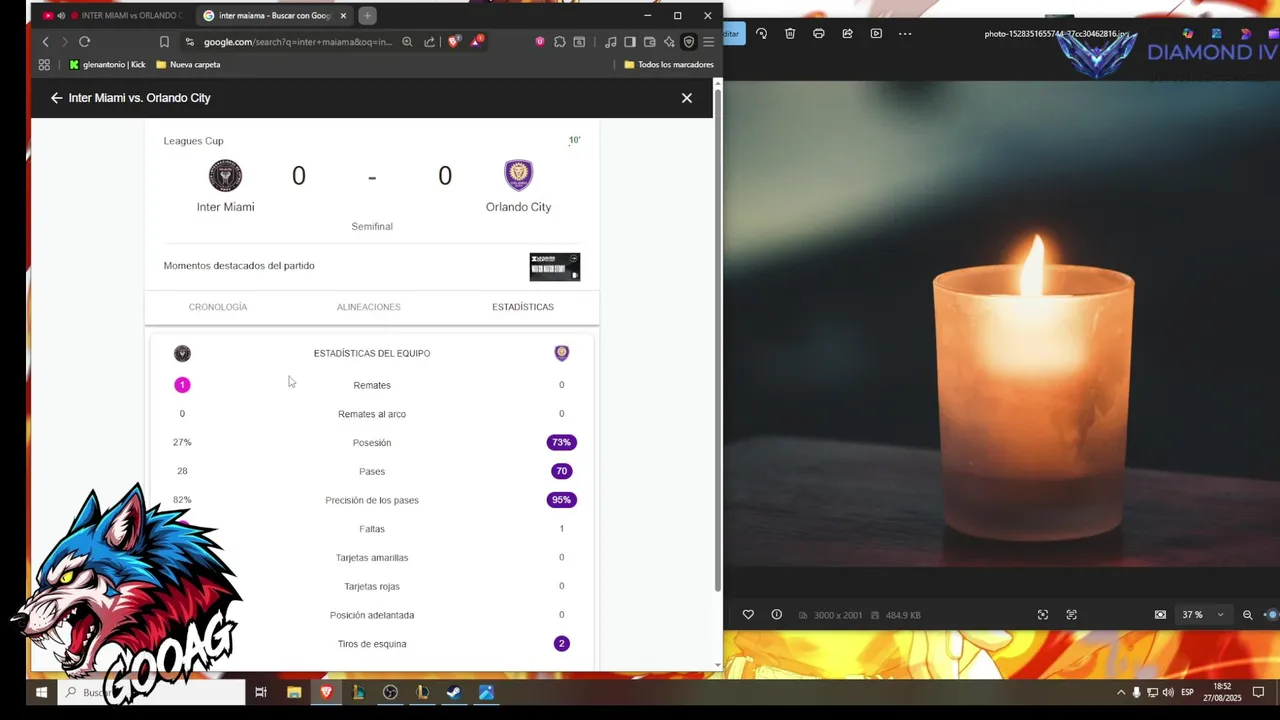
Task: Show photo file info icon
Action: point(776,615)
